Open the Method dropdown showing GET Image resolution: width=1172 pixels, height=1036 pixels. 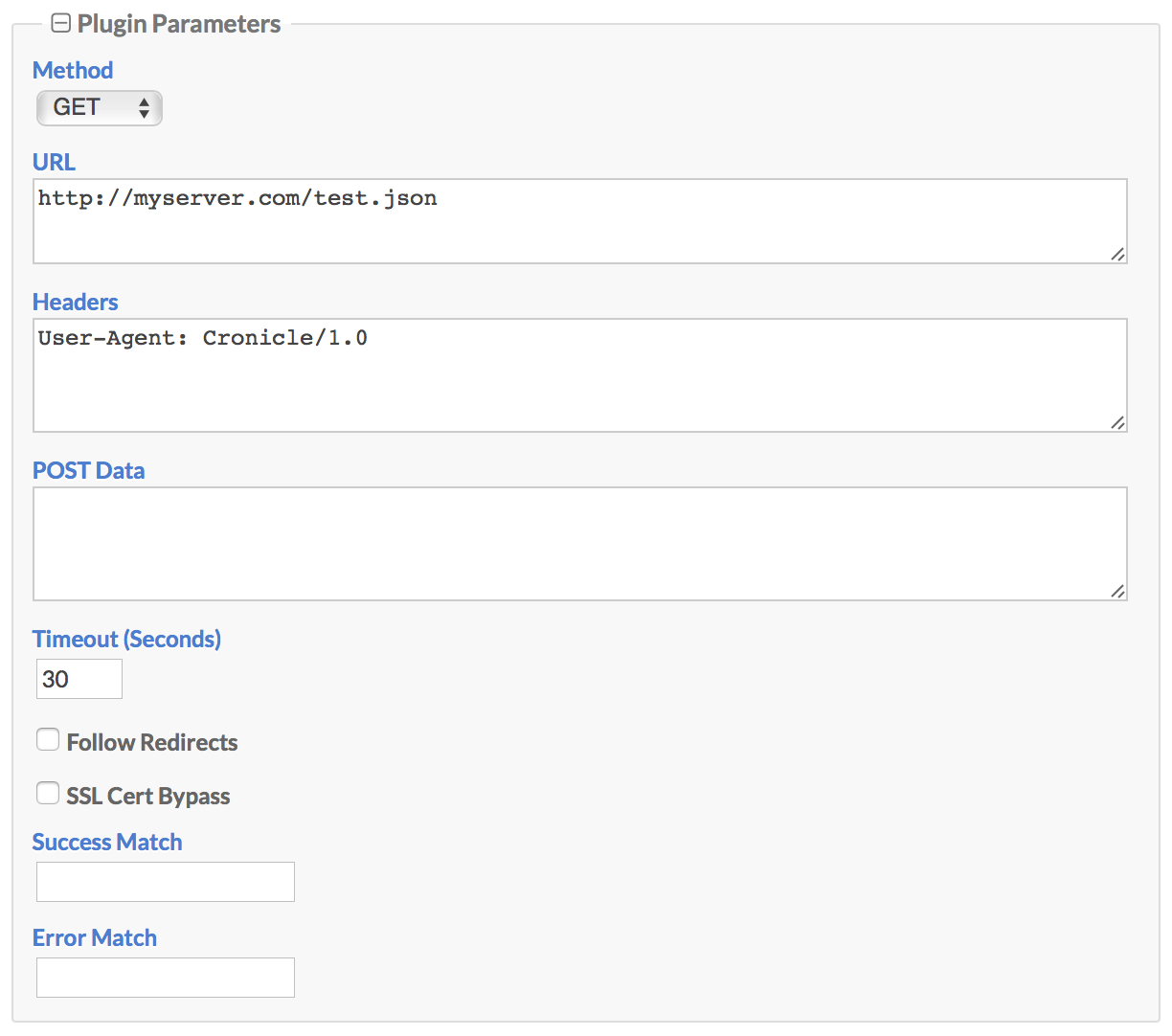point(100,107)
